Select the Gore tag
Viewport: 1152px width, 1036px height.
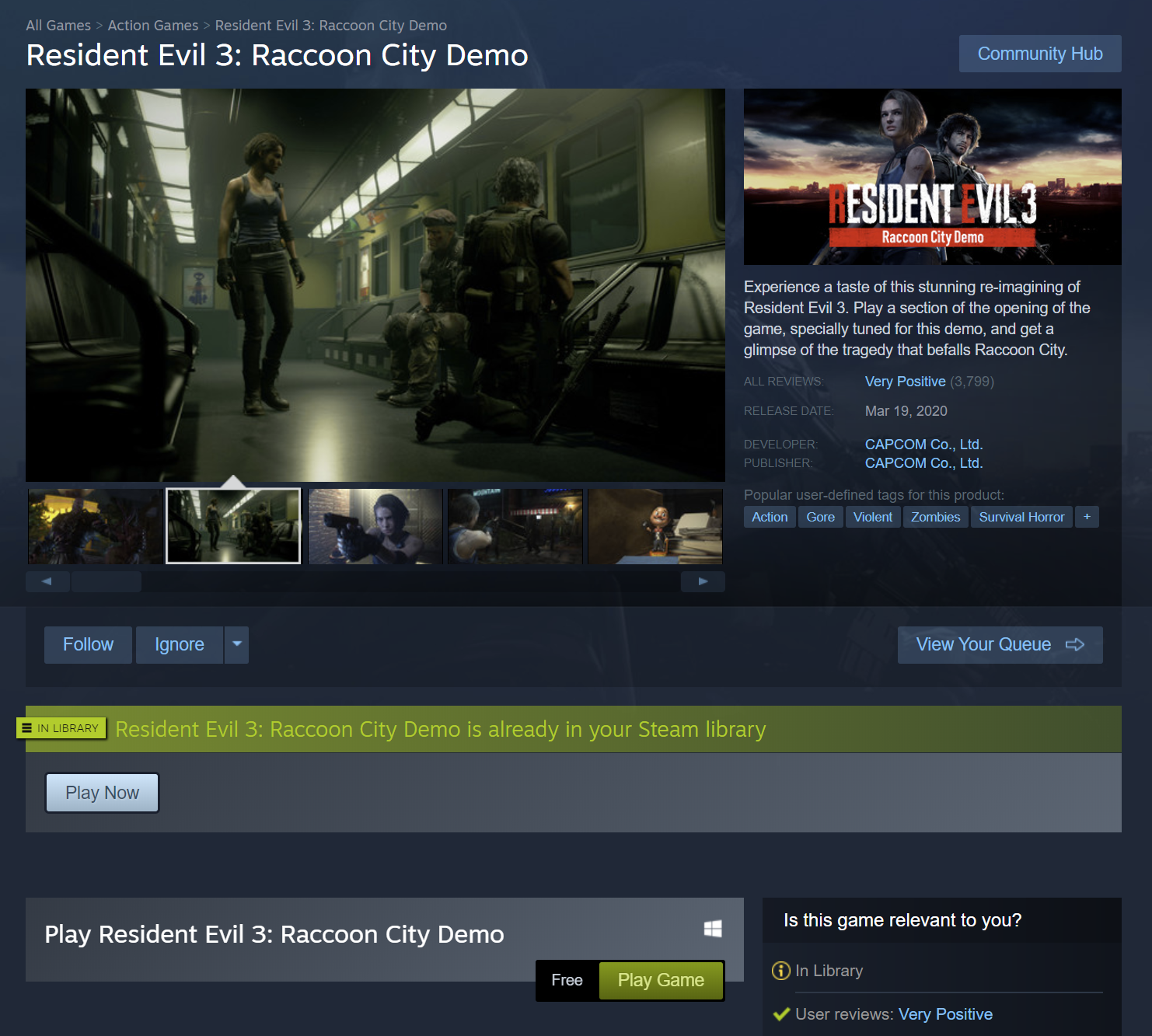click(x=821, y=517)
